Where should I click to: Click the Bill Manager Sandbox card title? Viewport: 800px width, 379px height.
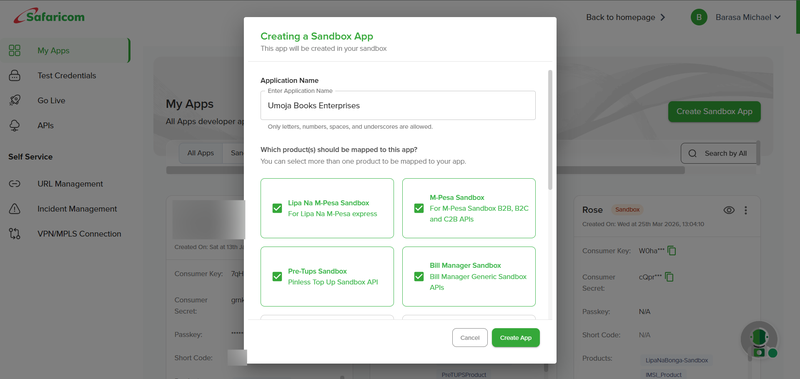465,265
